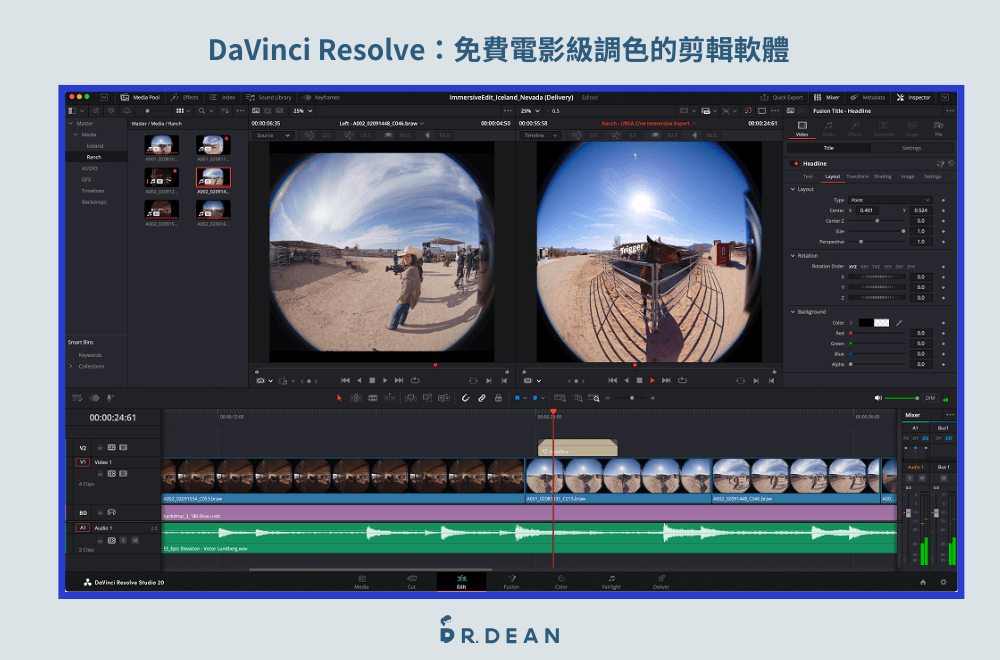Open the Metadata panel
The width and height of the screenshot is (1000, 660).
(867, 98)
